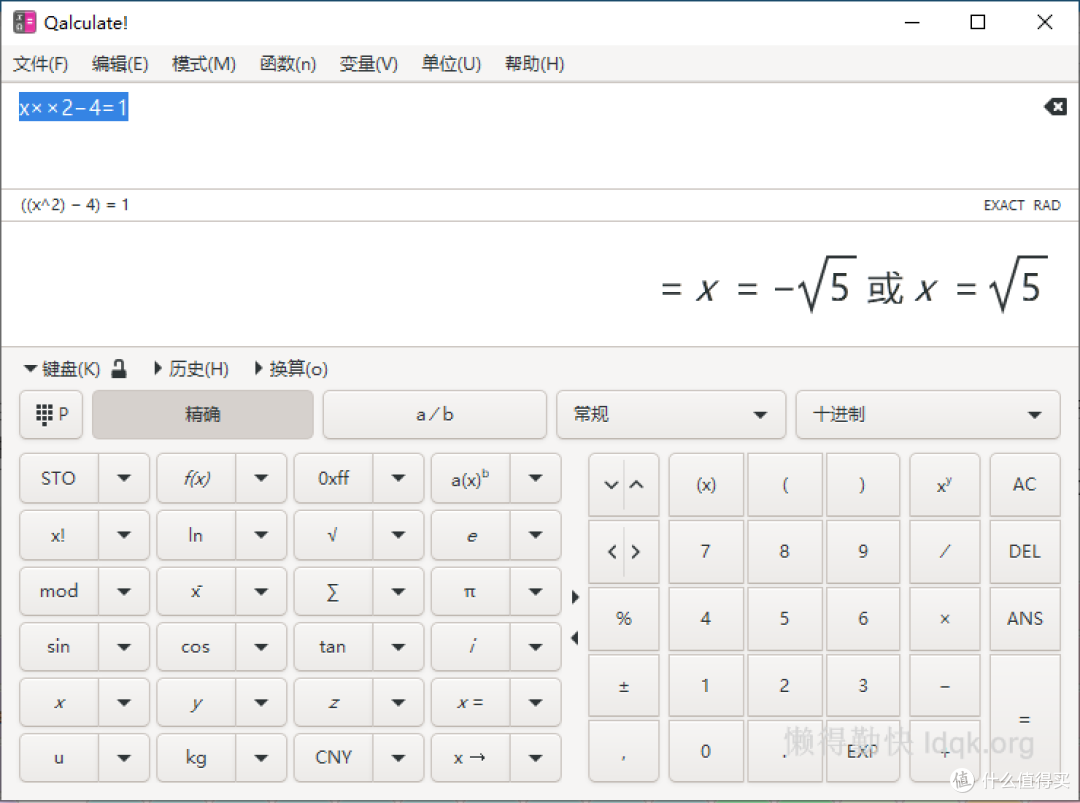1080x803 pixels.
Task: Open the 常规 display mode dropdown
Action: click(671, 415)
